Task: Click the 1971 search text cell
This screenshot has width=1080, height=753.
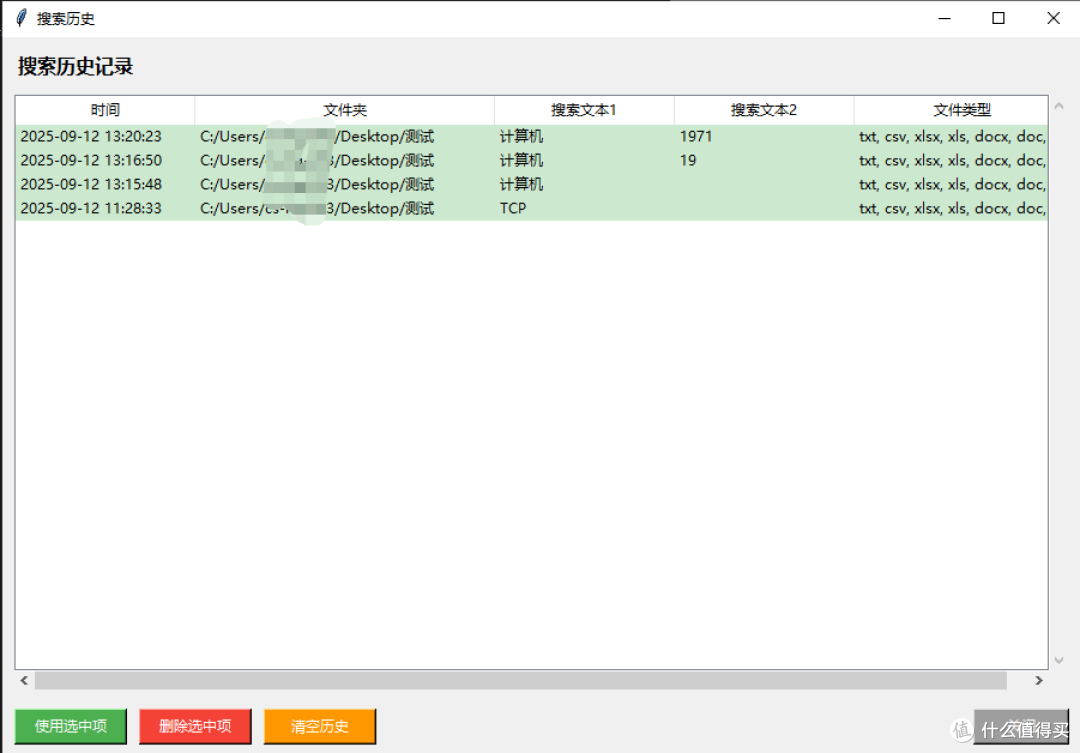Action: [696, 136]
